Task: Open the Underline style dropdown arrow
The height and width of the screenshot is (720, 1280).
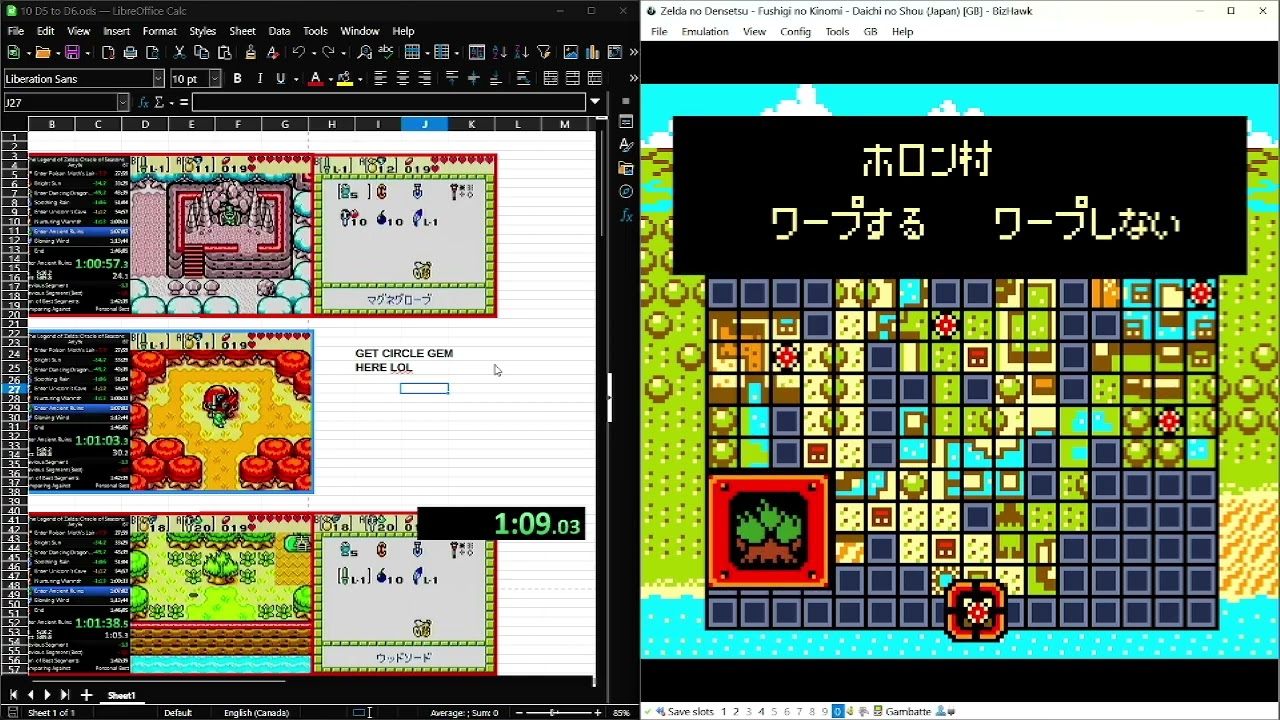Action: [x=295, y=78]
